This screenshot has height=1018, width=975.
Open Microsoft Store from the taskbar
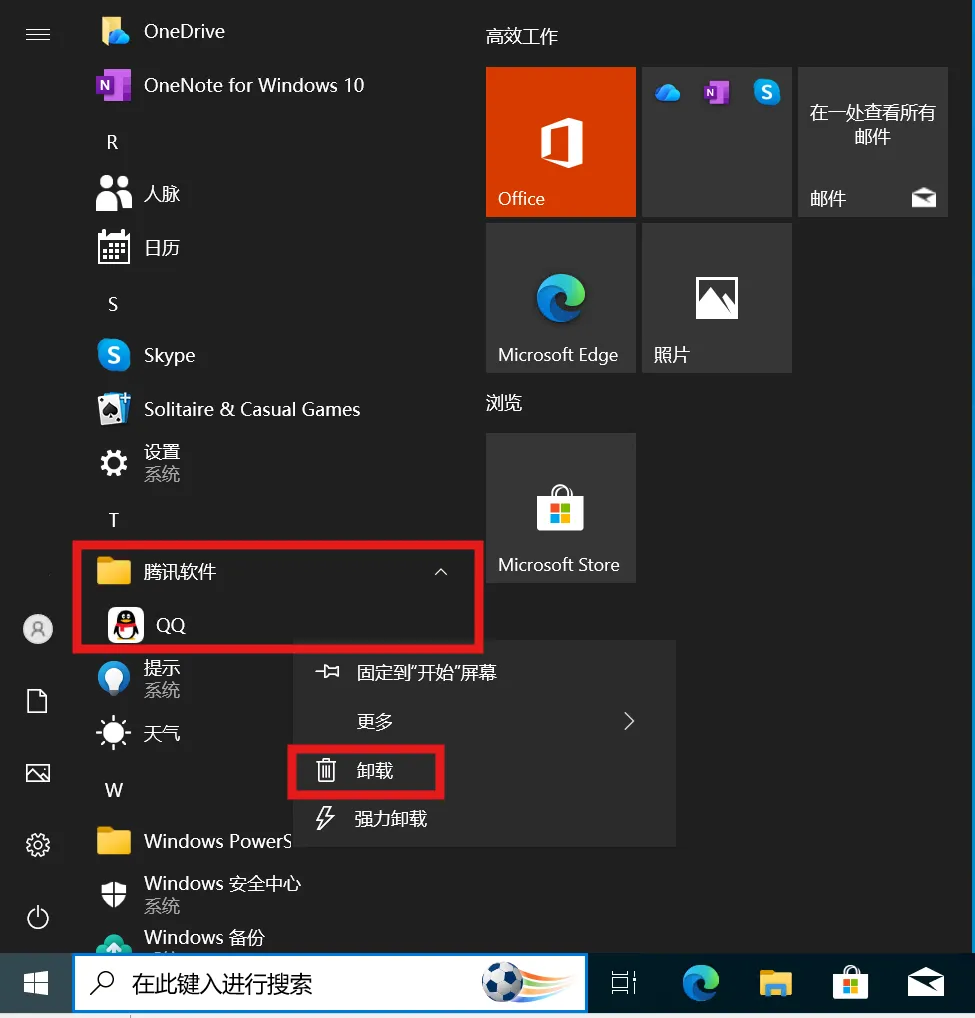pos(850,984)
